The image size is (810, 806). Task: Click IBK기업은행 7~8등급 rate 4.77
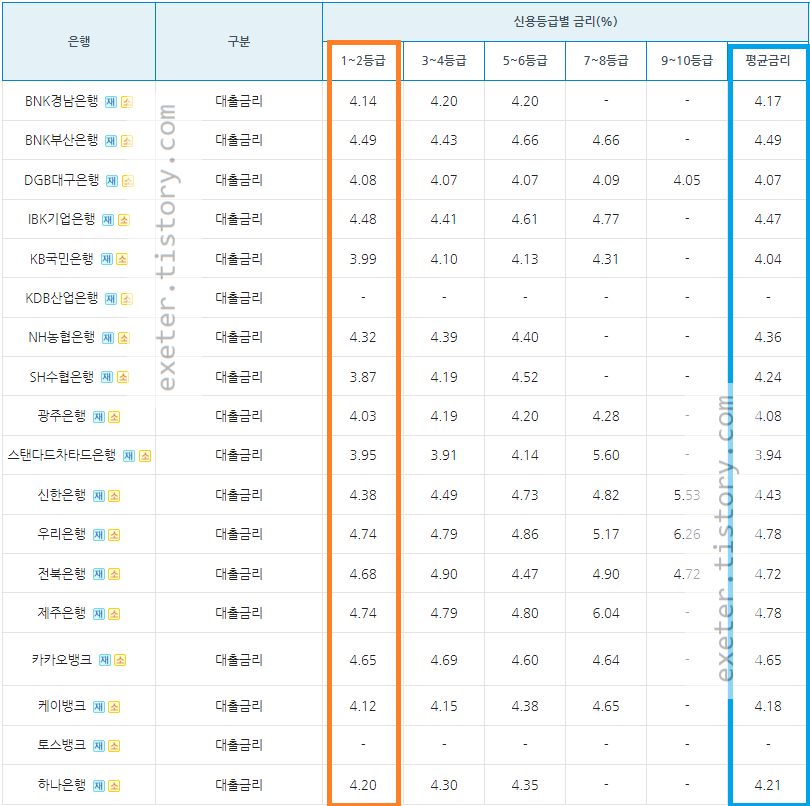(606, 220)
